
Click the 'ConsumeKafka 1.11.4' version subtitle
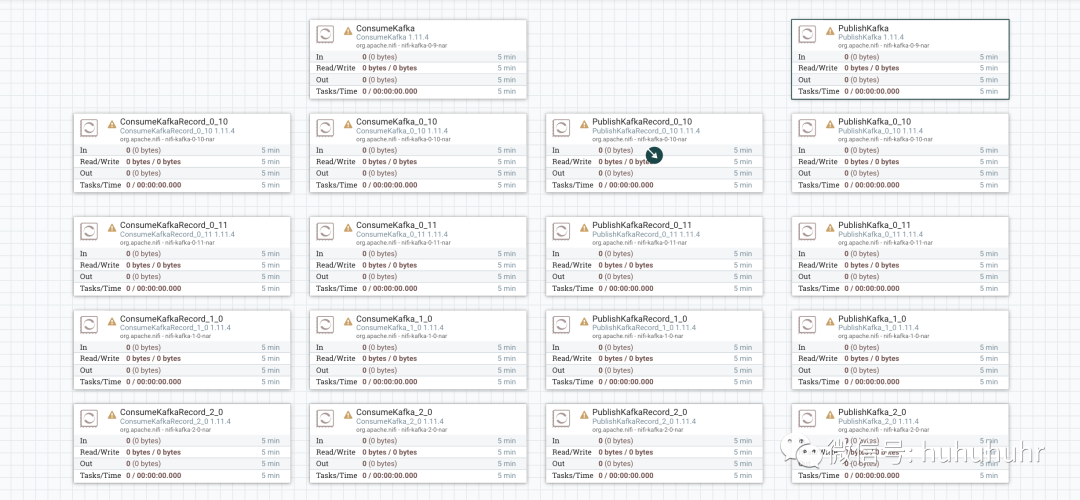coord(388,37)
